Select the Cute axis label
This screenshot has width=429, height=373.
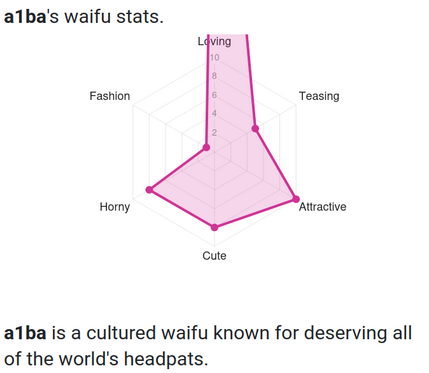[x=214, y=256]
